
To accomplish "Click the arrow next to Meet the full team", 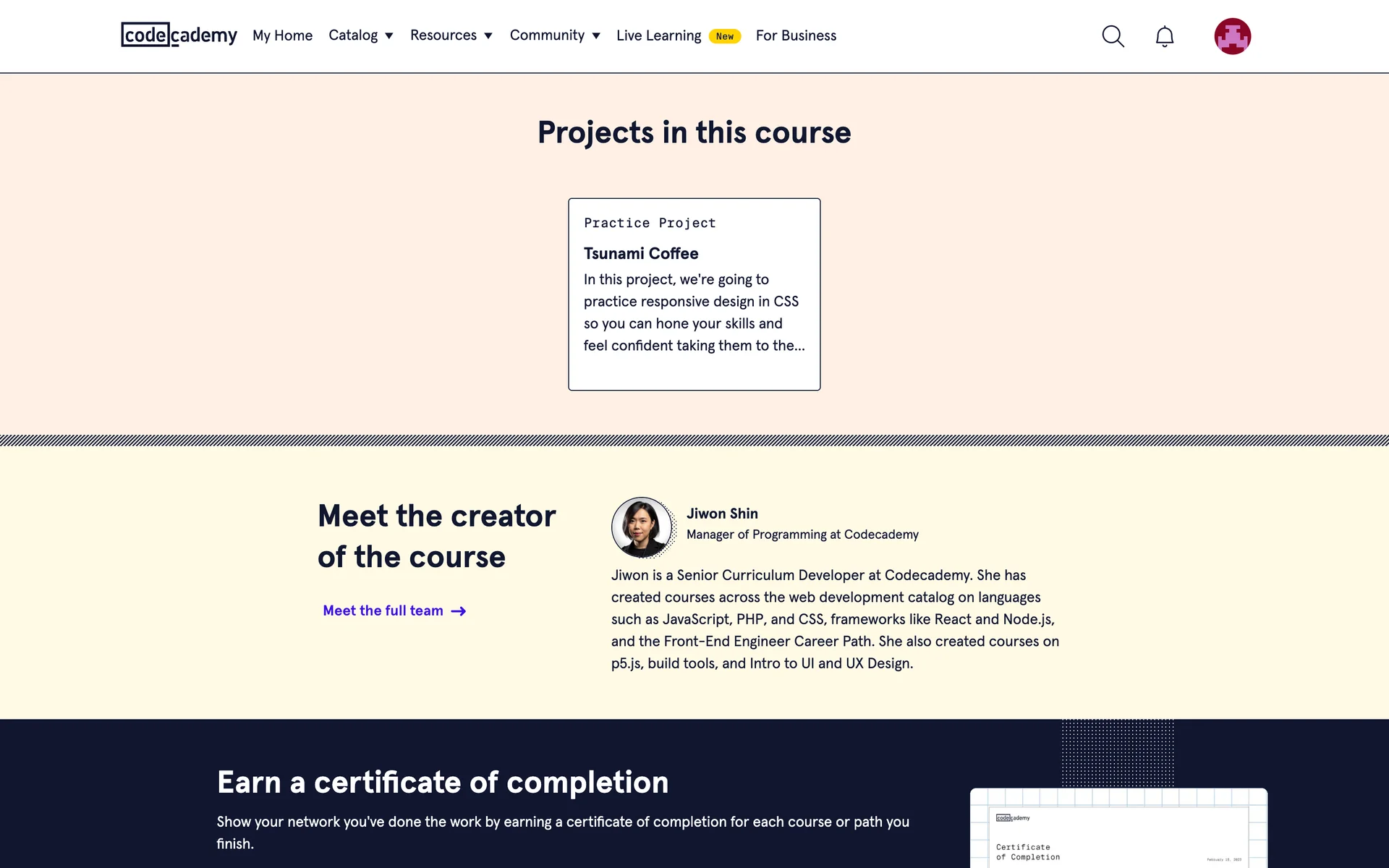I will [x=459, y=611].
